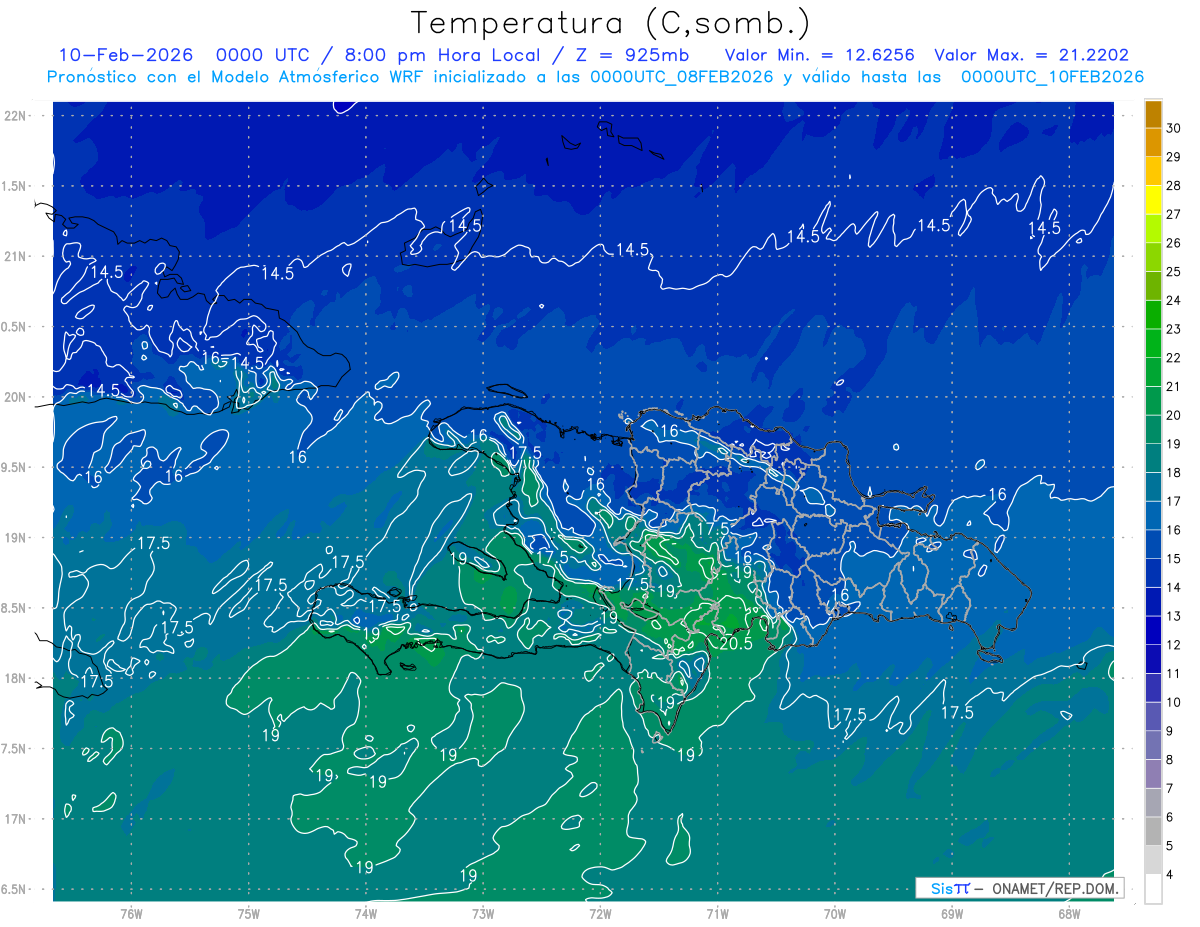Click the SisTT - ONAMET/REP.DOM. logo box
This screenshot has height=927, width=1200.
[1018, 888]
